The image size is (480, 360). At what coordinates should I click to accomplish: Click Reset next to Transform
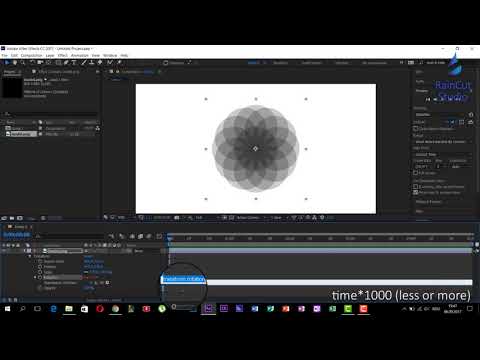[89, 256]
